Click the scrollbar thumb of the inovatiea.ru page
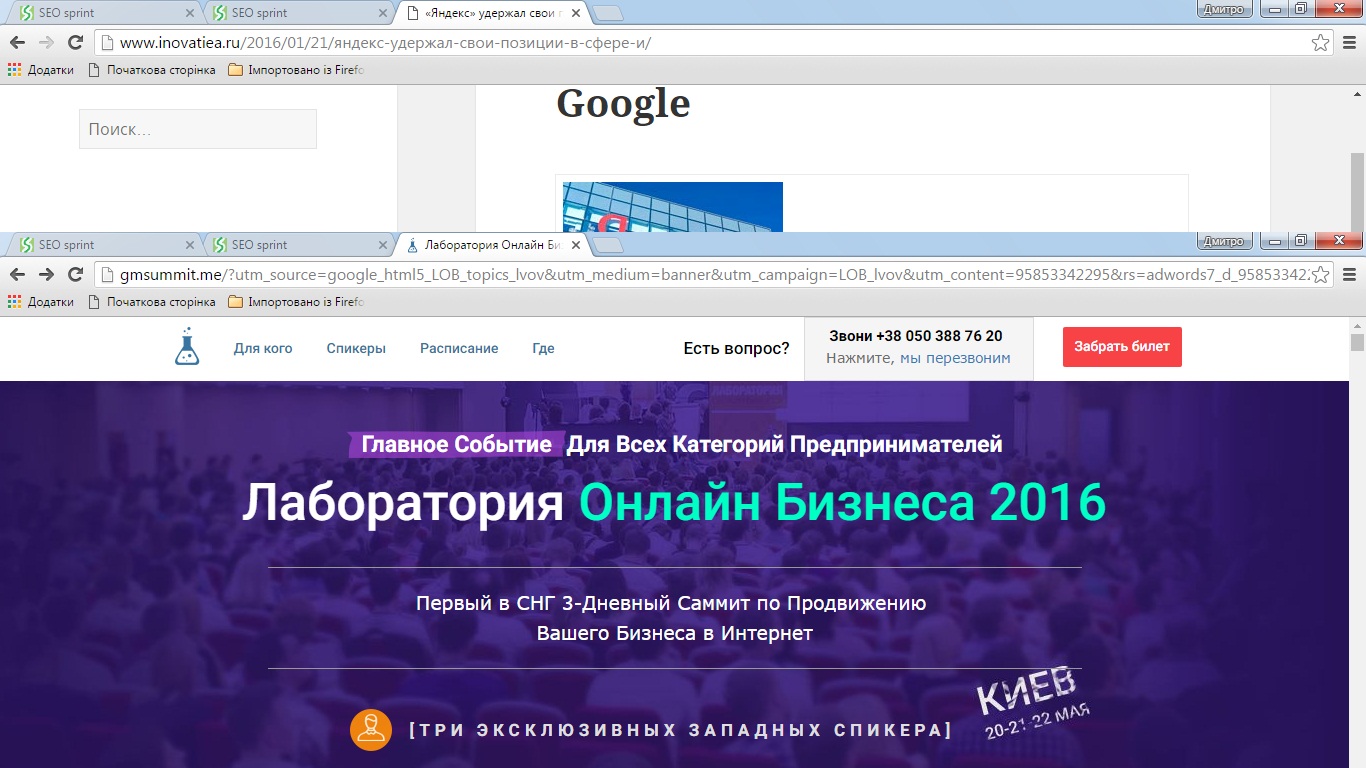 (1357, 190)
